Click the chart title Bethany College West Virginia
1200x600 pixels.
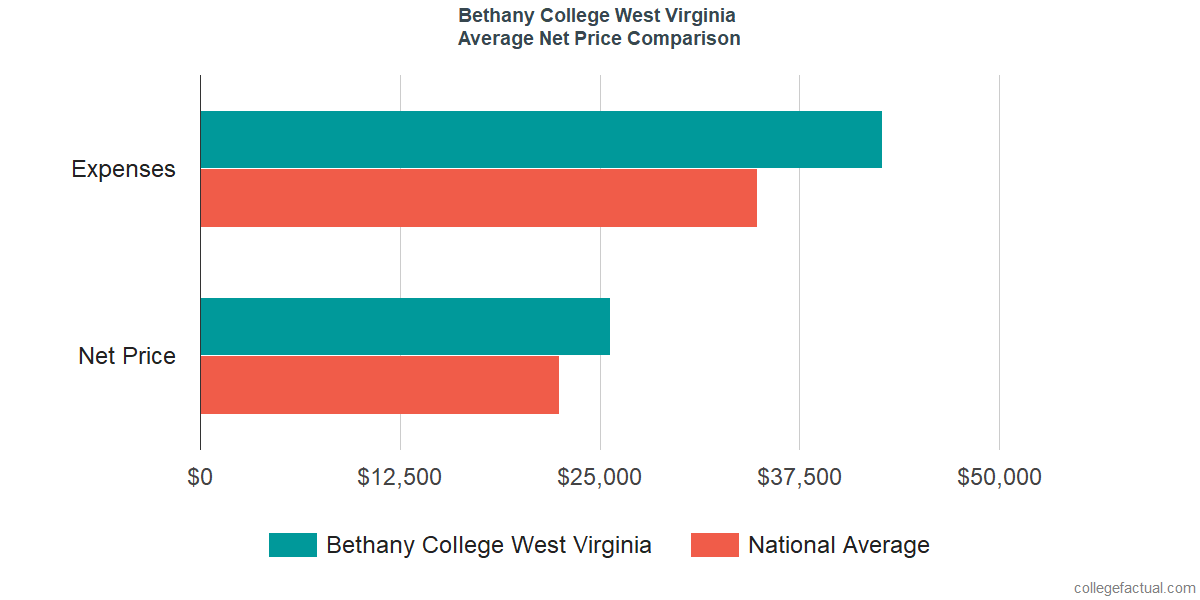point(597,16)
